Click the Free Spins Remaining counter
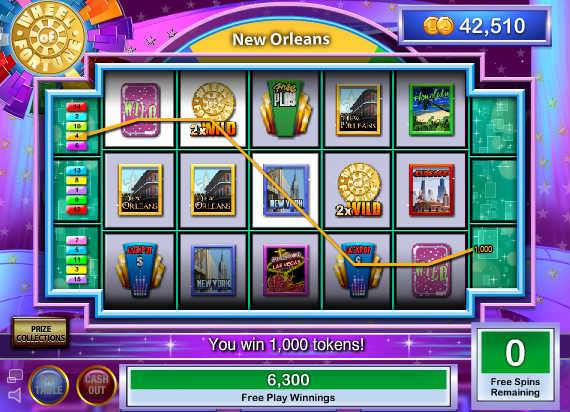Screen dimensions: 570x412 point(515,365)
